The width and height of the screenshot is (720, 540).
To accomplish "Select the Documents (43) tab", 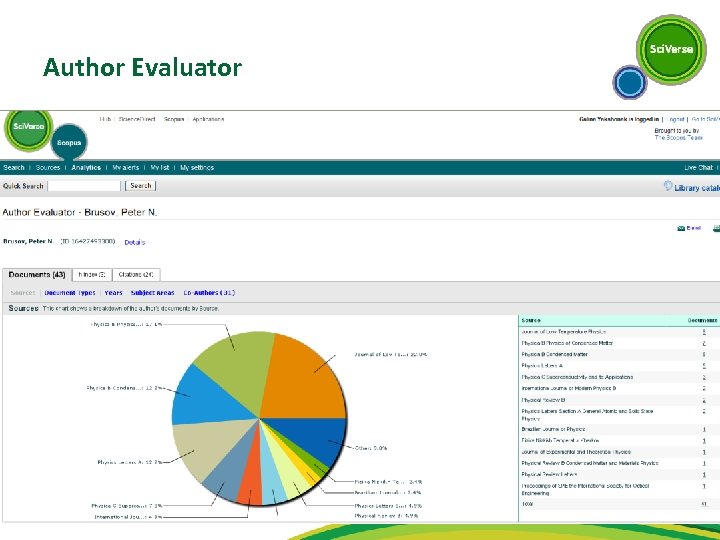I will pyautogui.click(x=37, y=275).
